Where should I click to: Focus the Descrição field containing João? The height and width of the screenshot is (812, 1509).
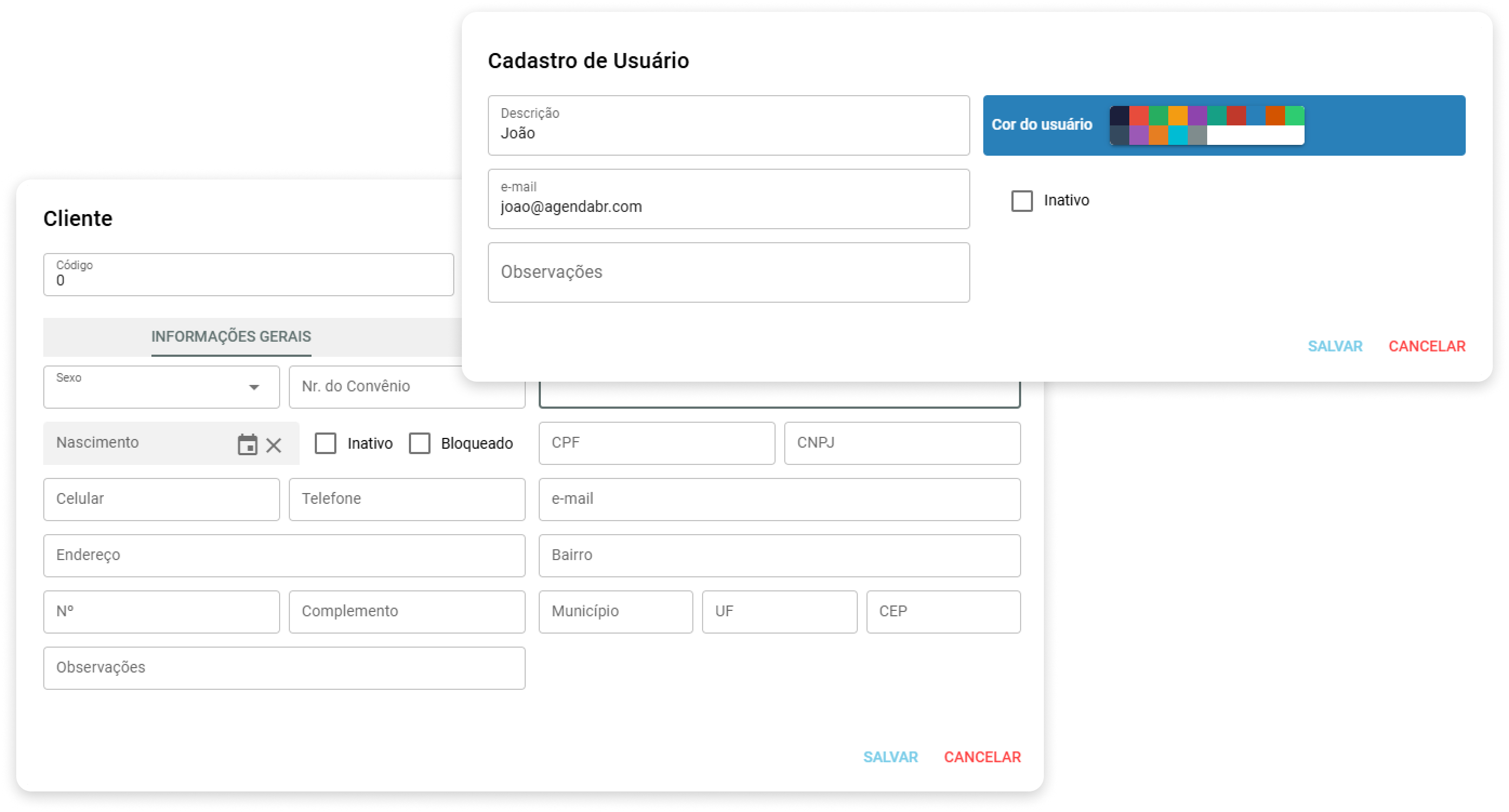728,126
